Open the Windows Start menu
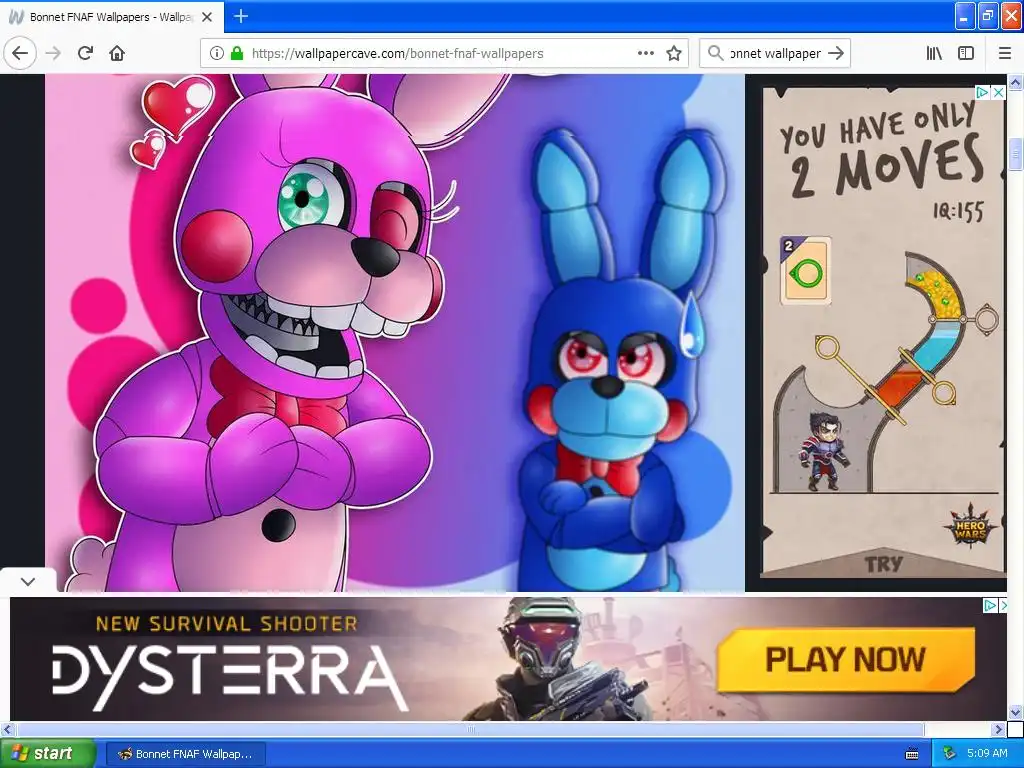Viewport: 1024px width, 768px height. click(x=48, y=753)
